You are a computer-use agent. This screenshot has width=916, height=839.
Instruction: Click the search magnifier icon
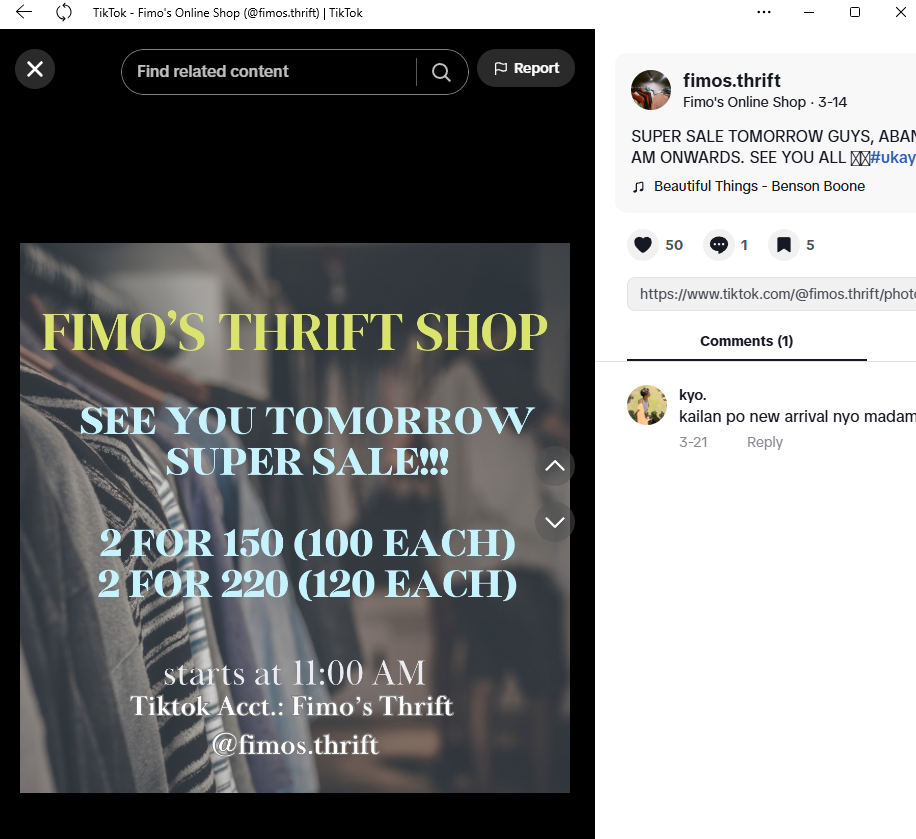tap(441, 72)
